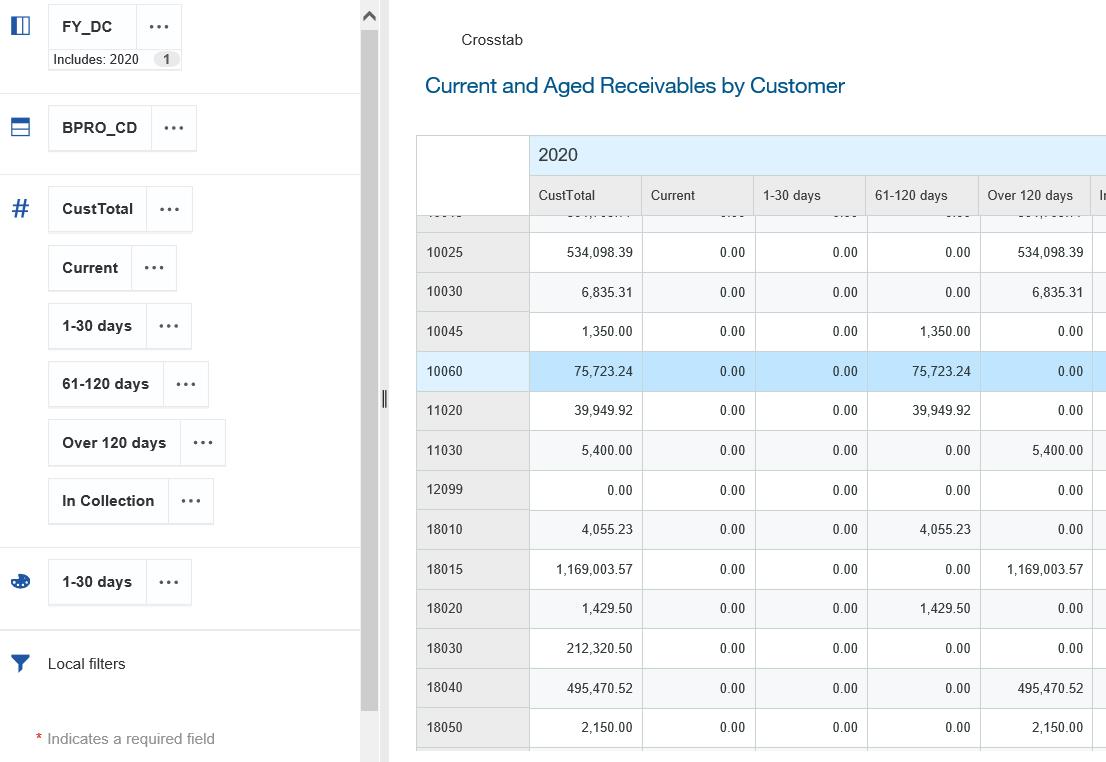Open the Current measure options menu
Viewport: 1106px width, 762px height.
(153, 267)
